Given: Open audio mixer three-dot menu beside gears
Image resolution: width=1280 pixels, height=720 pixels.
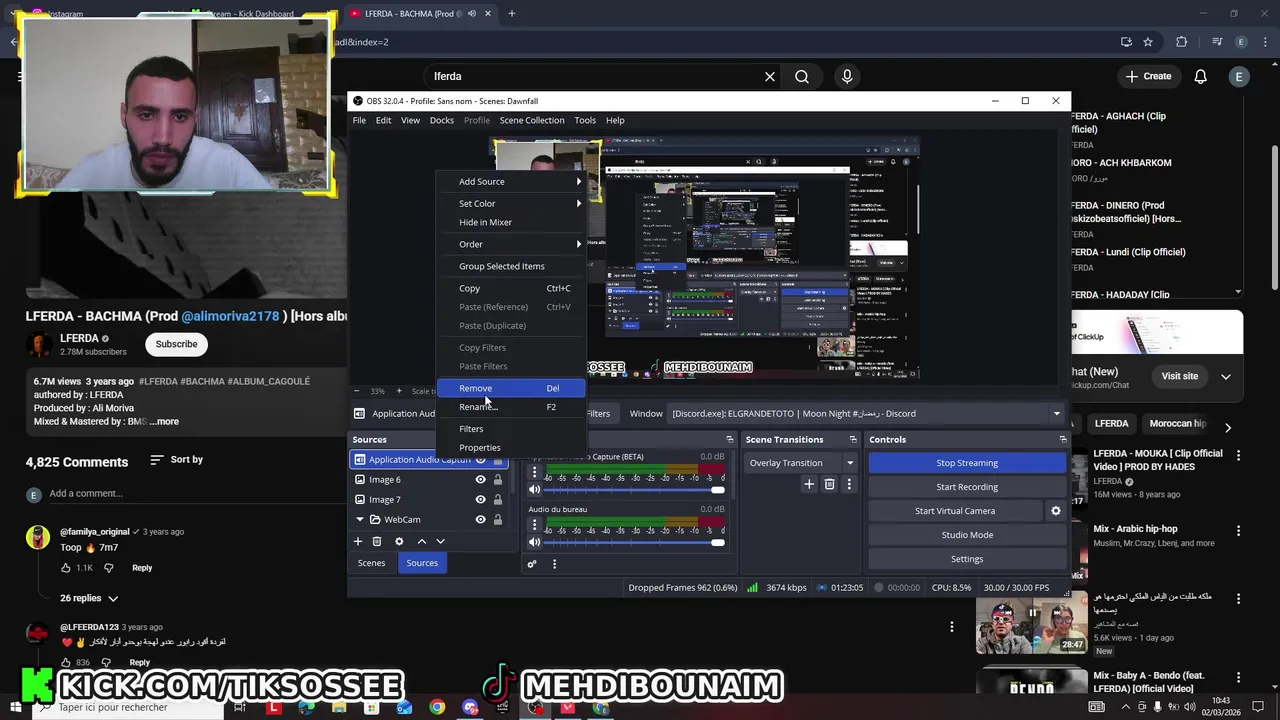Looking at the screenshot, I should (554, 564).
